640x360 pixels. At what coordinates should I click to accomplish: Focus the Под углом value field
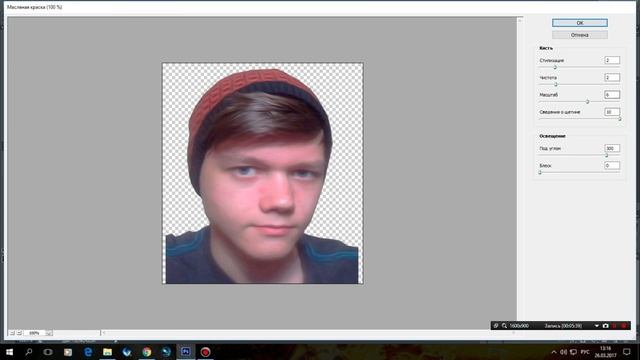[612, 149]
